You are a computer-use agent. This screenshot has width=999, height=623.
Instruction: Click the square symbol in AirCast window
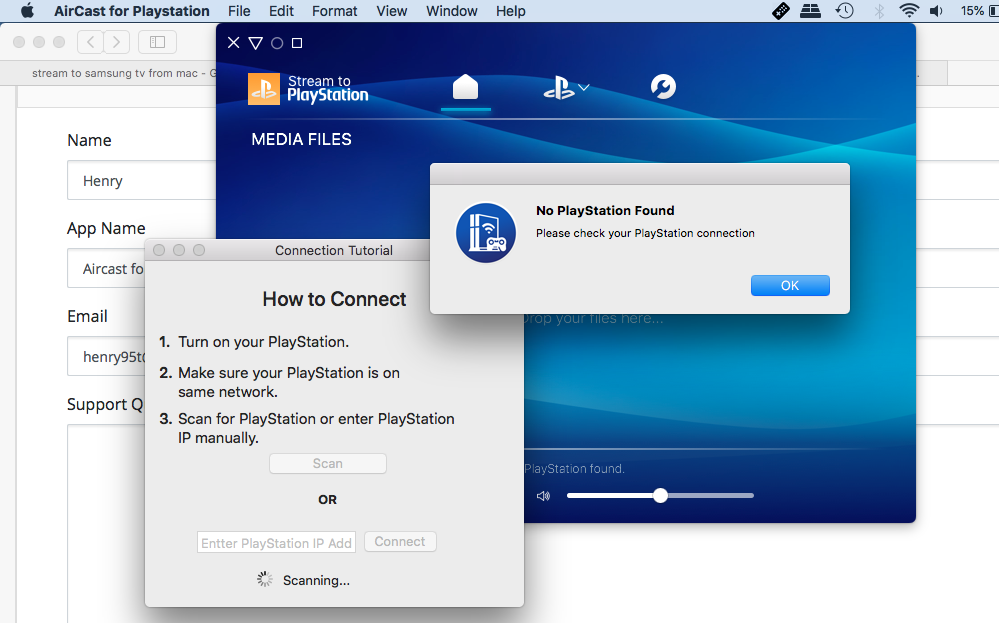[x=297, y=43]
